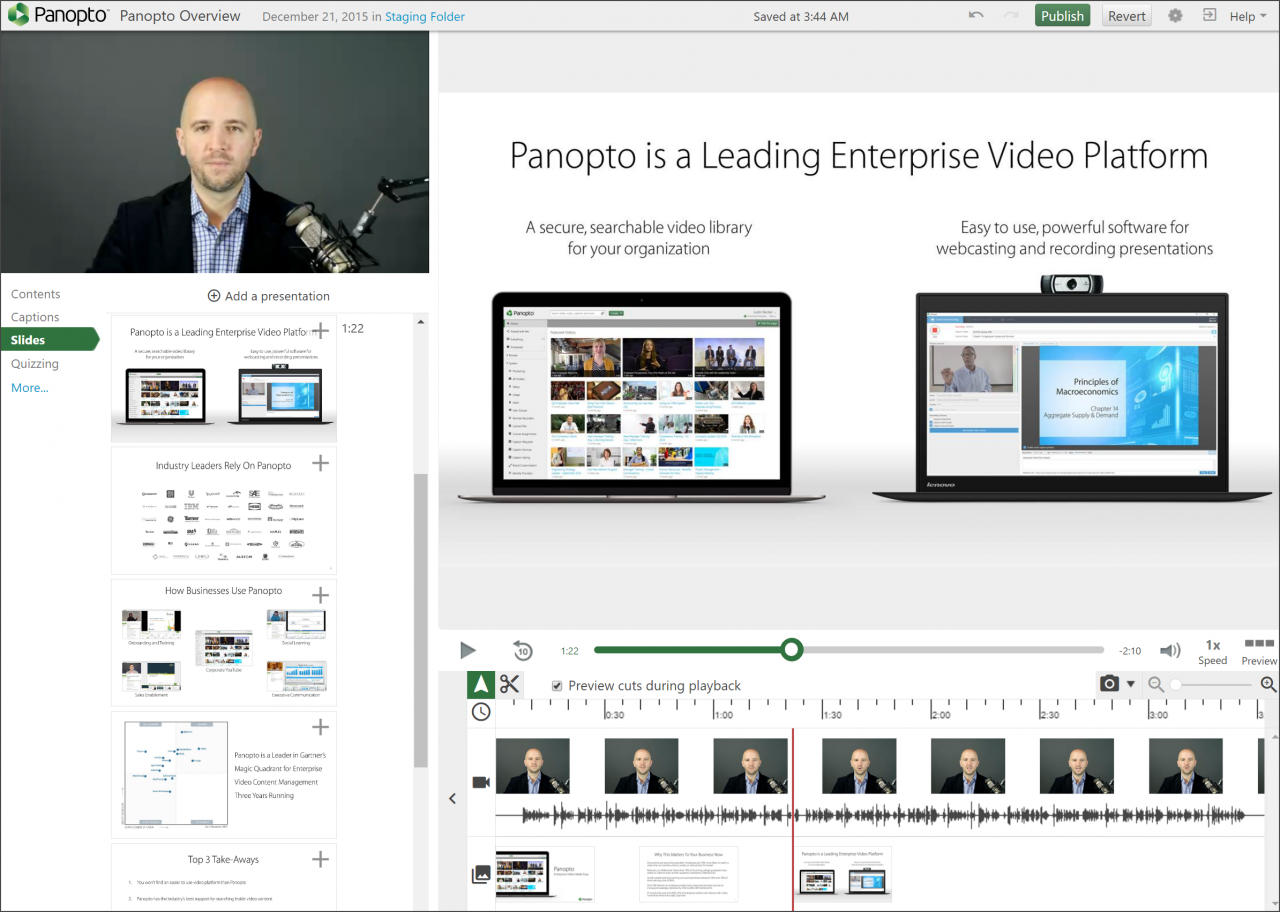Click the timeline zoom slider handle
Viewport: 1280px width, 912px height.
(x=1176, y=685)
